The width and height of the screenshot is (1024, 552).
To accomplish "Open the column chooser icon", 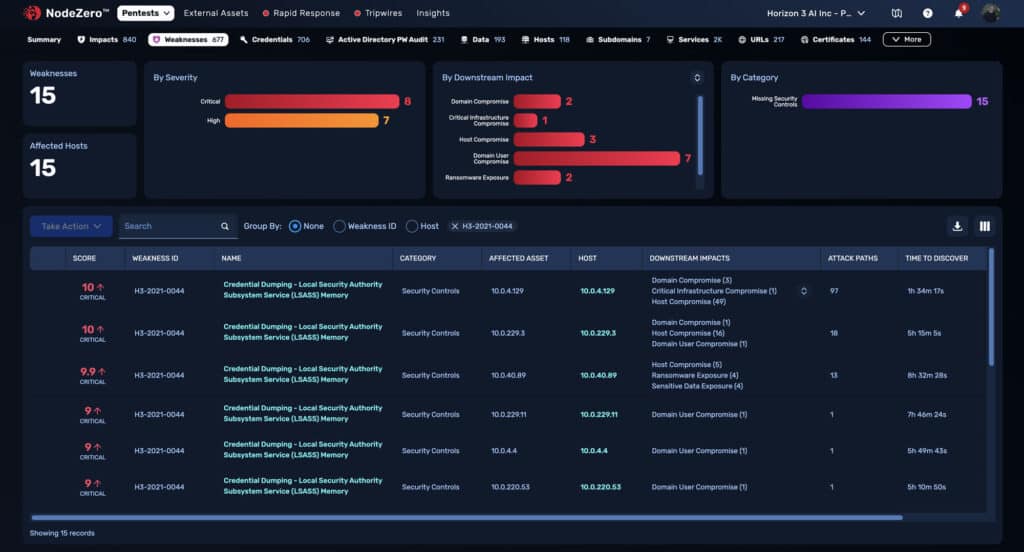I will click(984, 226).
